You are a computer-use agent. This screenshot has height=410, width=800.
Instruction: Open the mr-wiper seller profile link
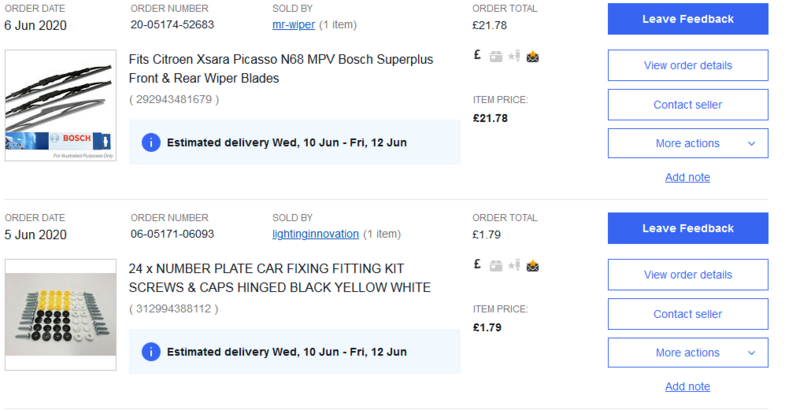[x=293, y=24]
